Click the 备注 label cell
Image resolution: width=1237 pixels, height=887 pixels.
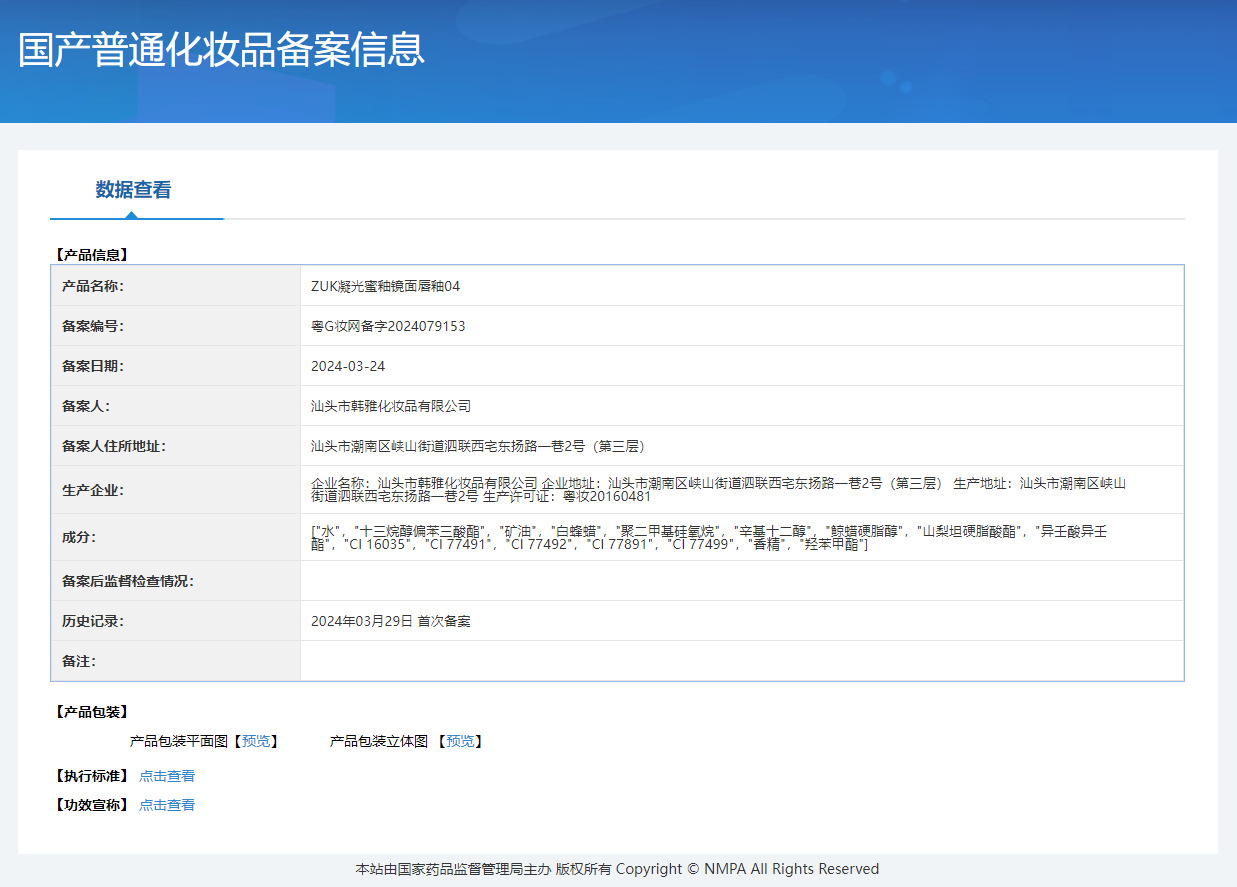click(176, 661)
